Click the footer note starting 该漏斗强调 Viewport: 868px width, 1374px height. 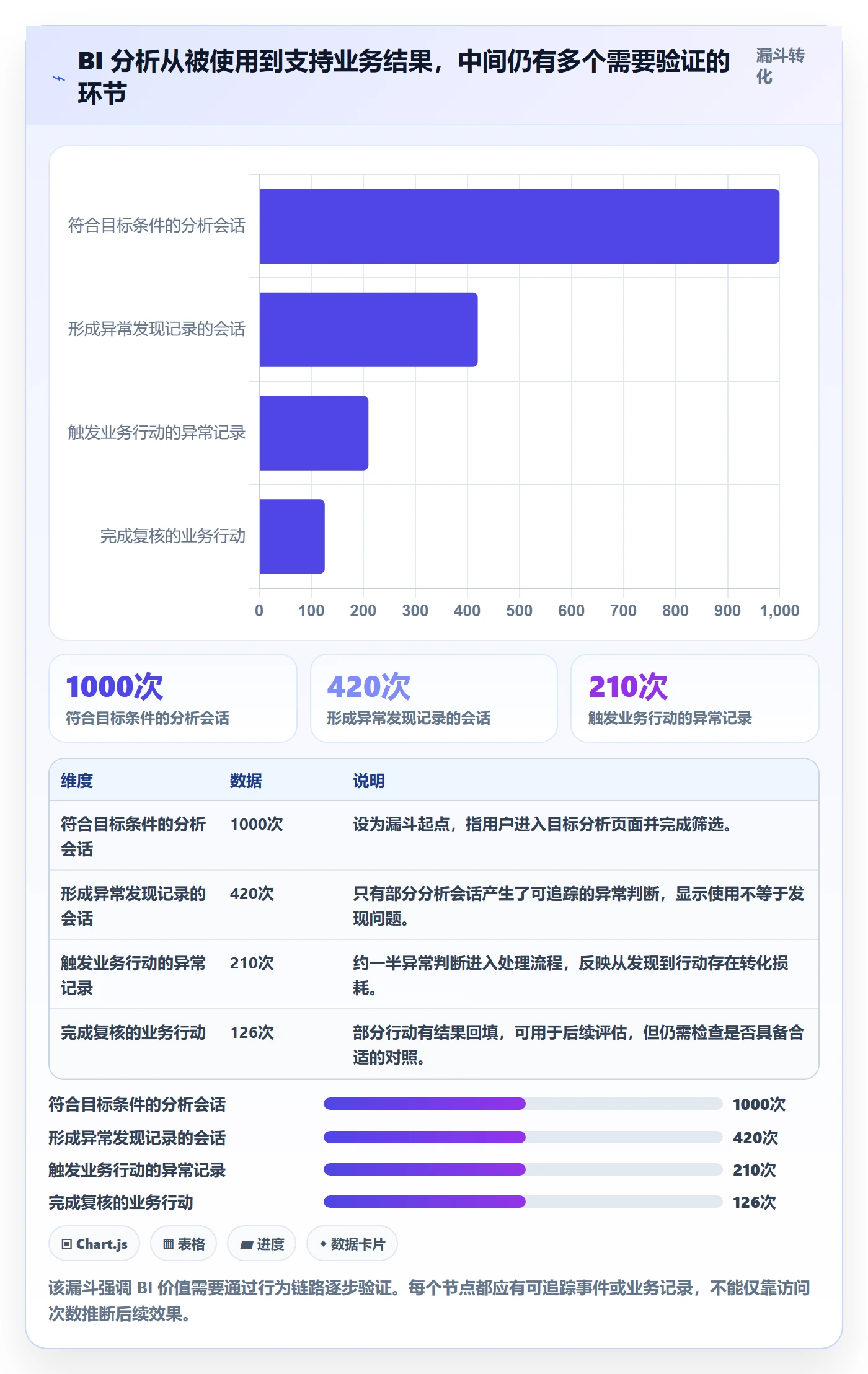(429, 1301)
